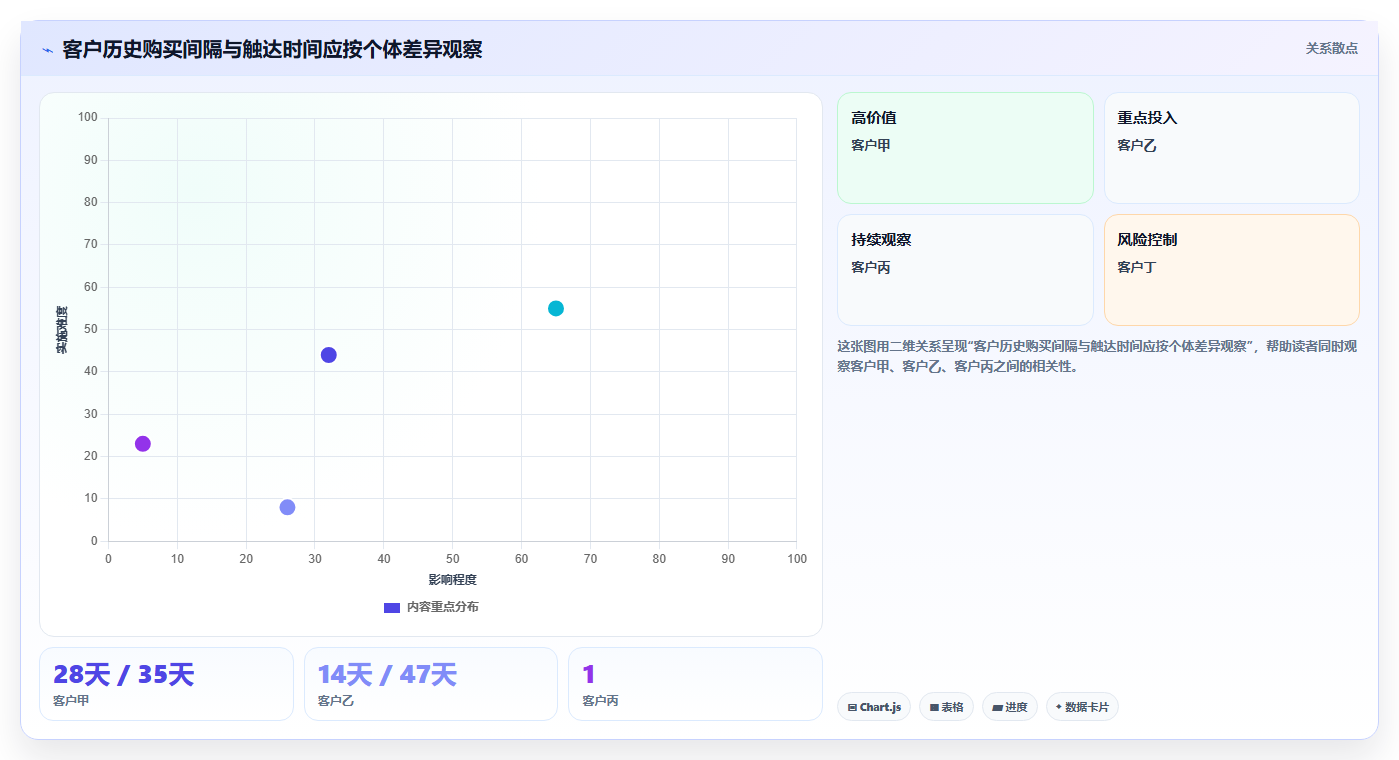Click the 内容重点分布 legend label
Screen dimensions: 1399x760
pyautogui.click(x=442, y=608)
